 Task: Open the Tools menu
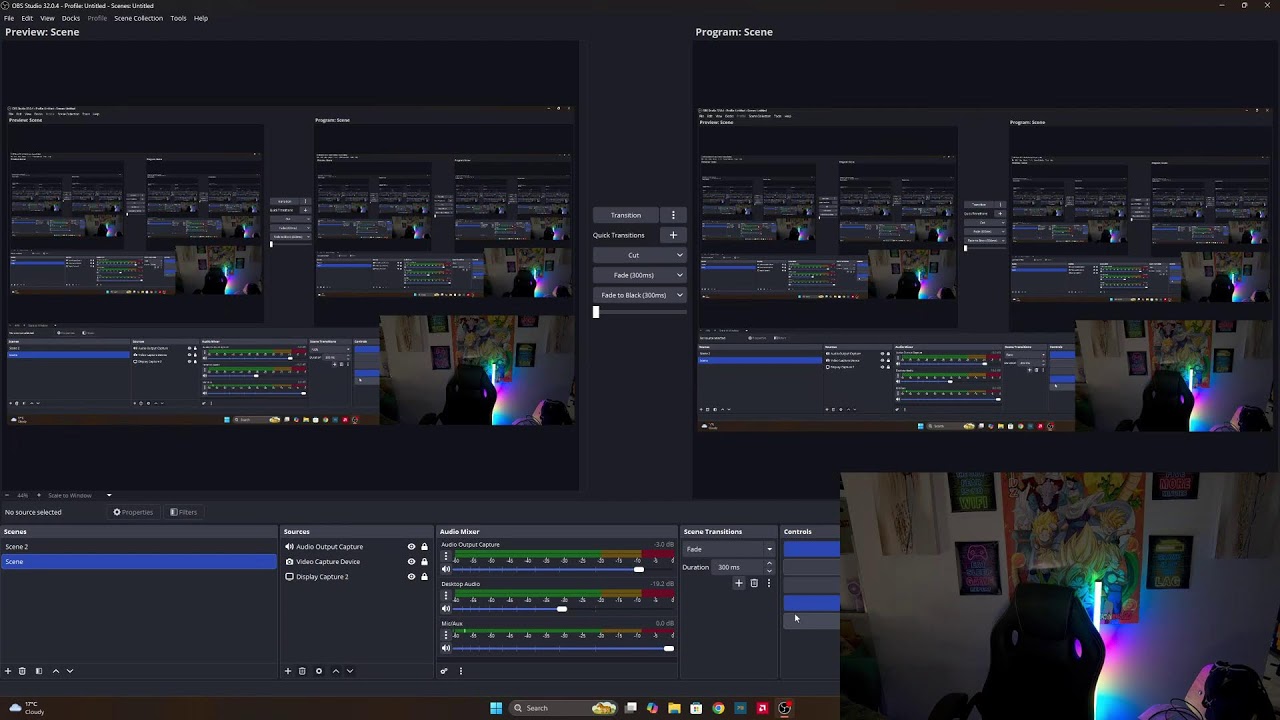click(178, 18)
